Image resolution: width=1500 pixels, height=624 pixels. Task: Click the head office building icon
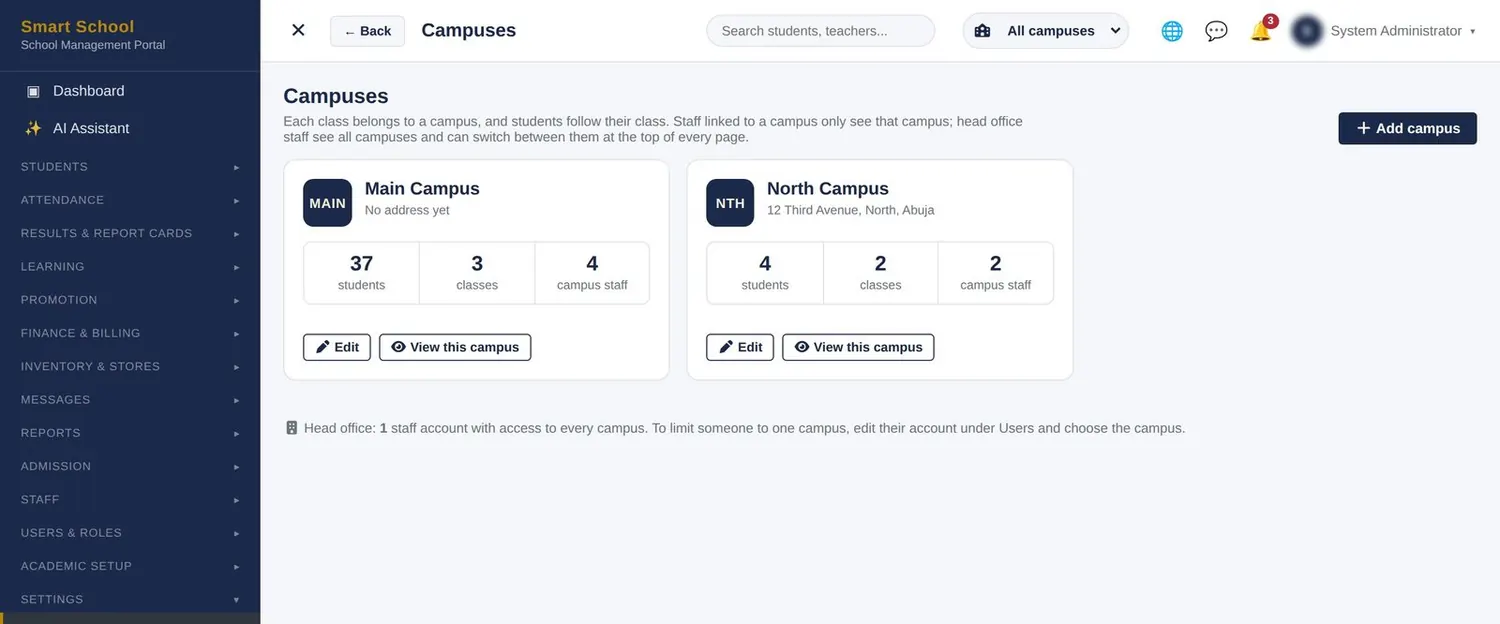coord(292,428)
